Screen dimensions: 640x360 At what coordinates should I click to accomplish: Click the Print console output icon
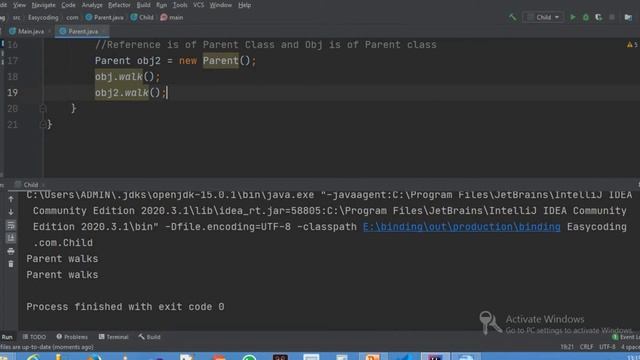coord(11,251)
